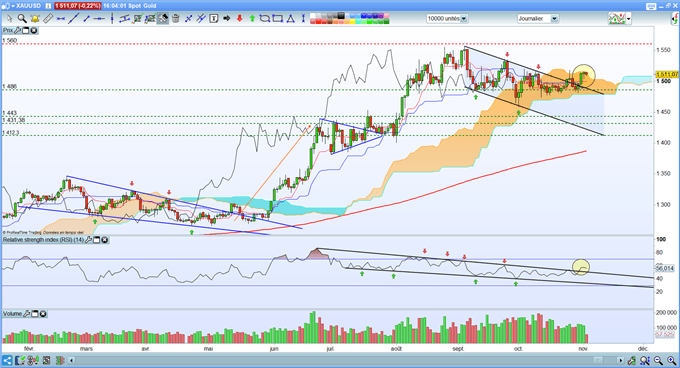This screenshot has height=368, width=680.
Task: Expand the chart indicators template arrow
Action: pos(628,19)
